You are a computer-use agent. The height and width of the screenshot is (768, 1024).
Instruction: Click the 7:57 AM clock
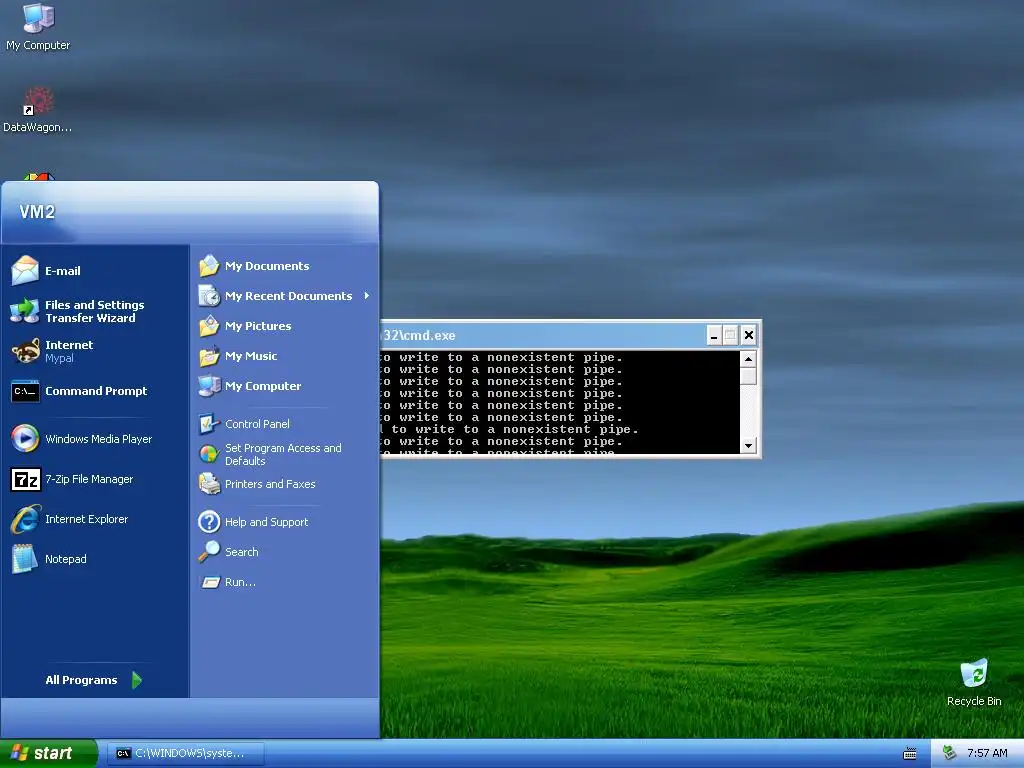[987, 753]
